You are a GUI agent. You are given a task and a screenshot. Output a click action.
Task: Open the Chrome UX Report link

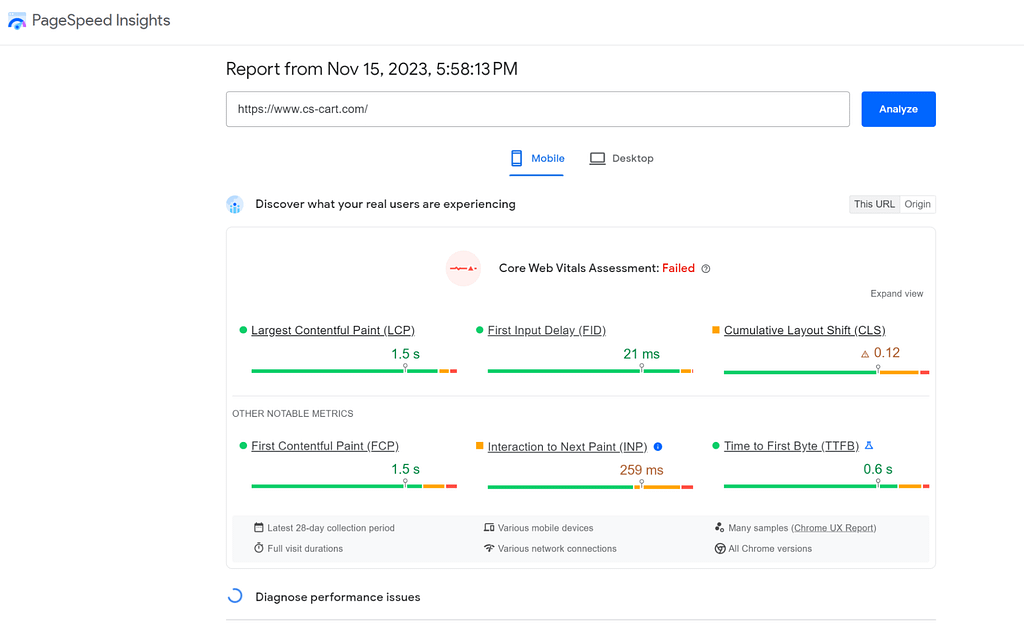tap(835, 527)
